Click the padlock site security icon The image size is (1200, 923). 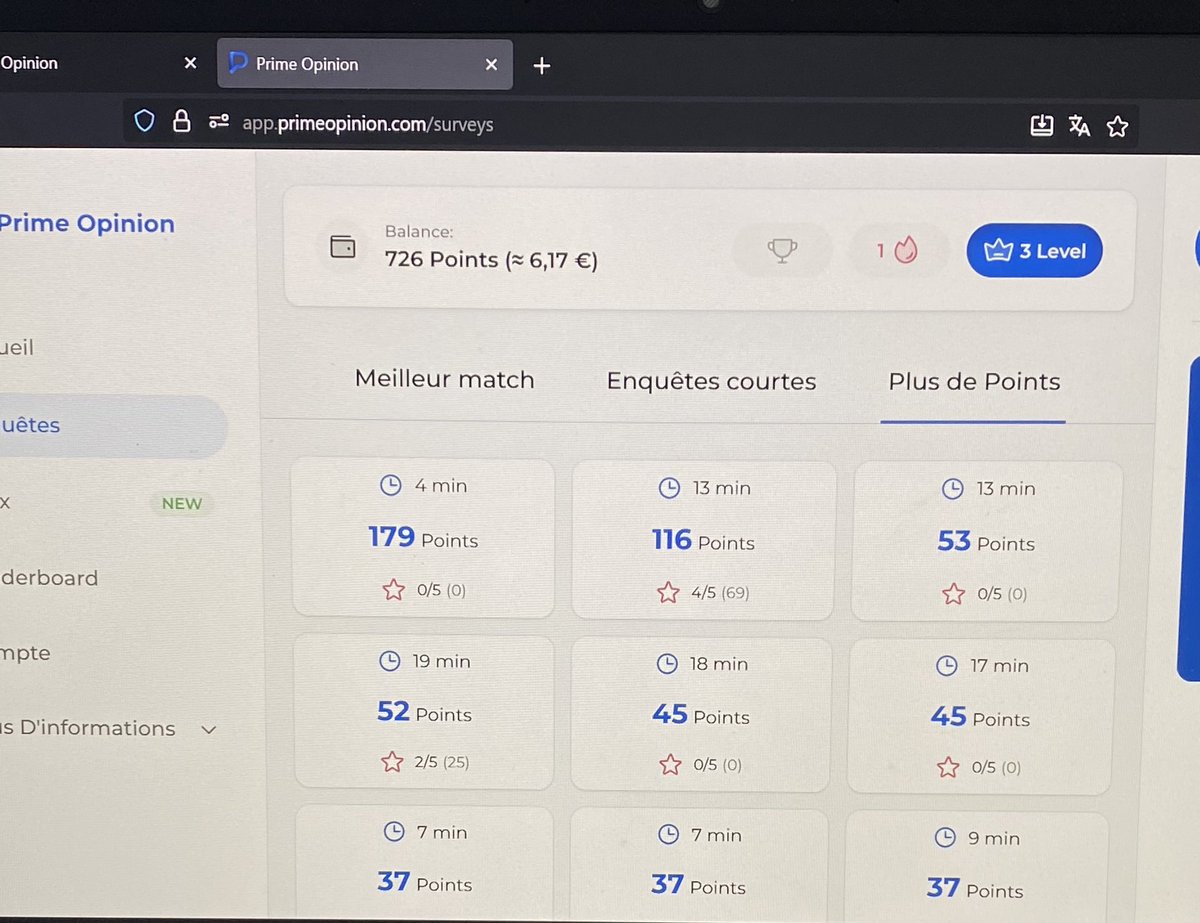click(181, 121)
